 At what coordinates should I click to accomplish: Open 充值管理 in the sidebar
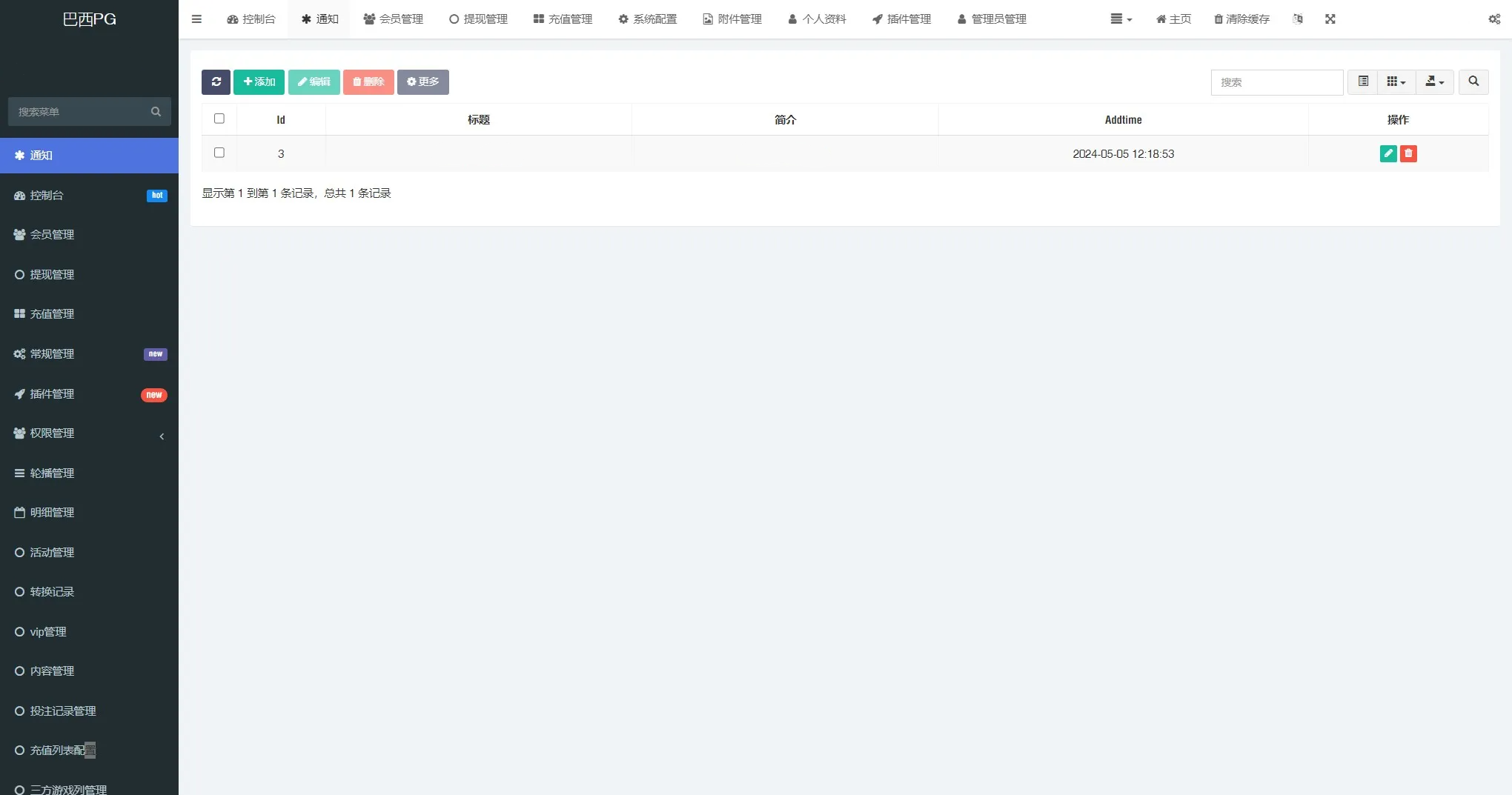click(52, 314)
